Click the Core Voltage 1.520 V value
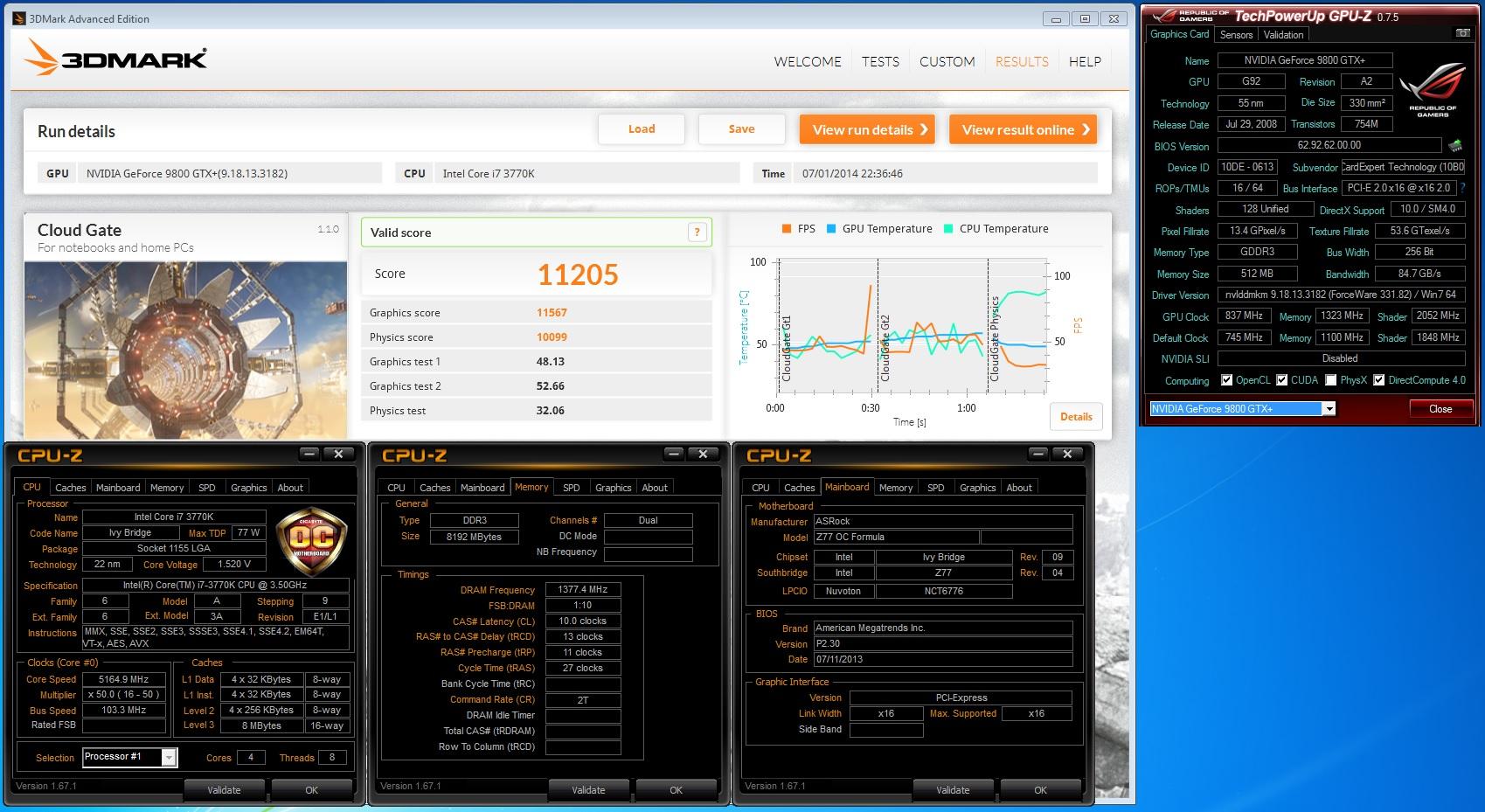 coord(234,565)
